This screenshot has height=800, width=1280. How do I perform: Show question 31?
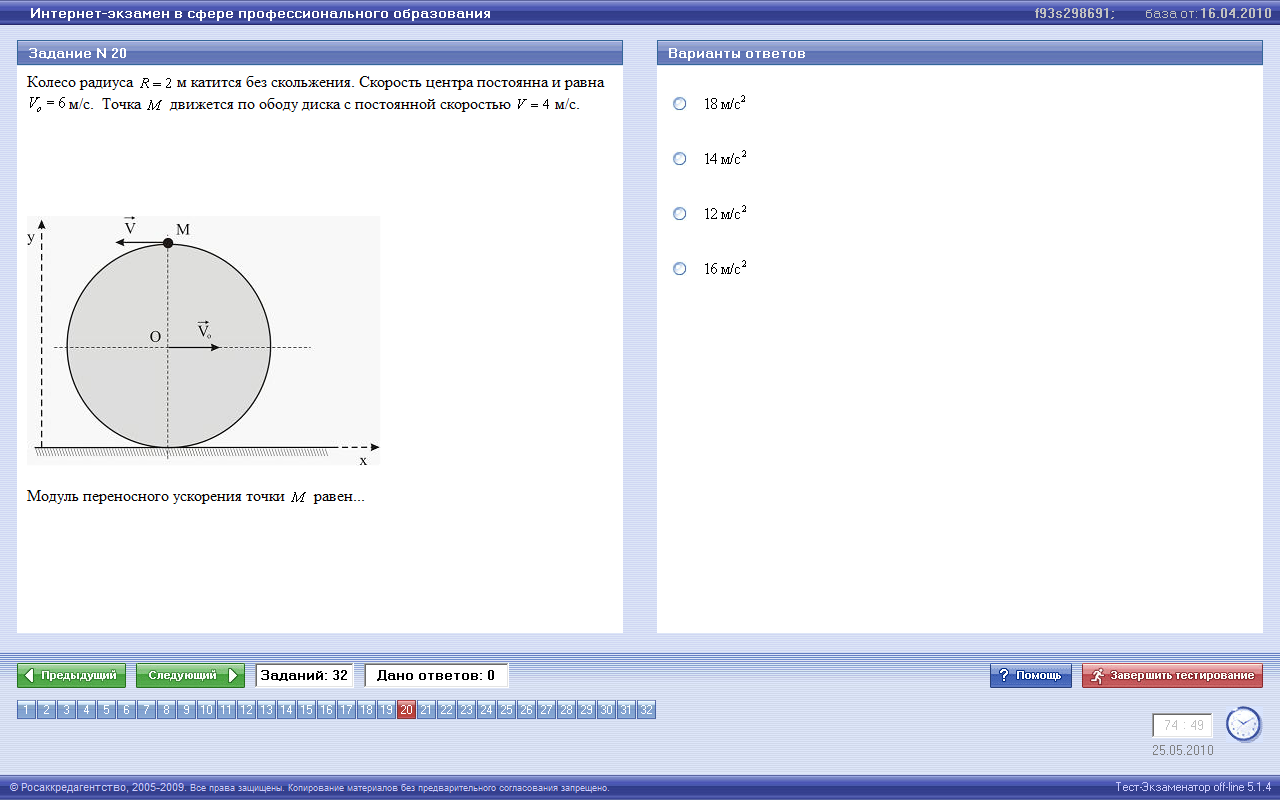pyautogui.click(x=627, y=710)
